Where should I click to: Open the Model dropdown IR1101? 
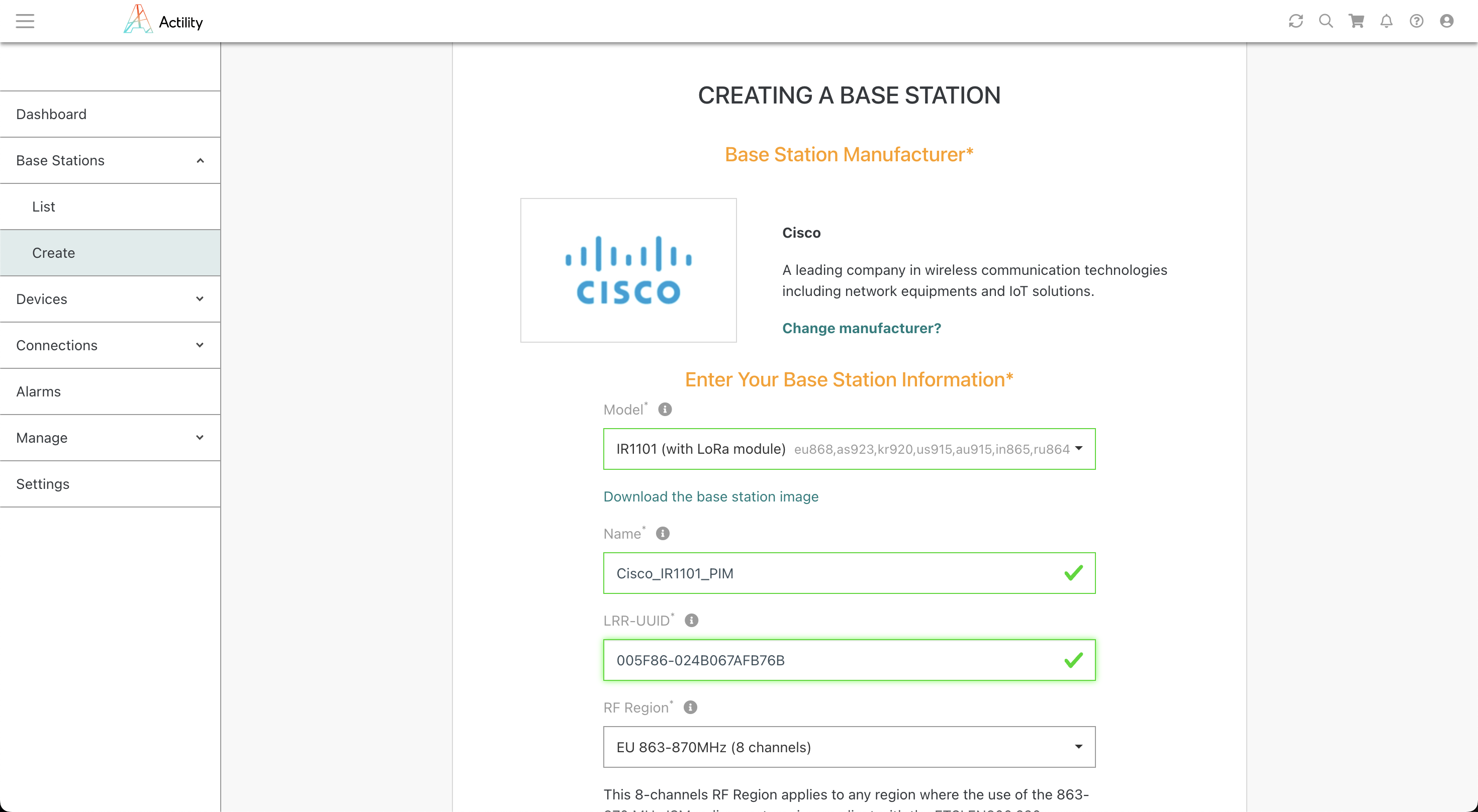click(x=849, y=449)
